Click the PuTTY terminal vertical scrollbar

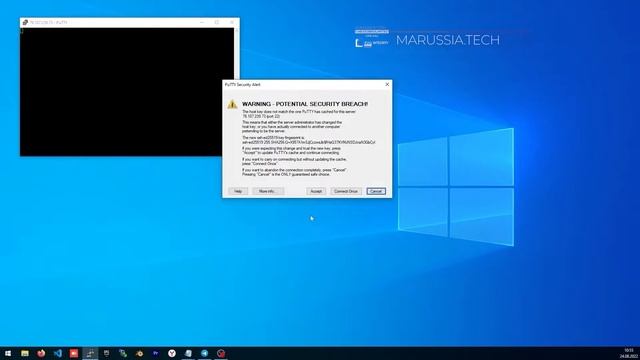point(237,53)
